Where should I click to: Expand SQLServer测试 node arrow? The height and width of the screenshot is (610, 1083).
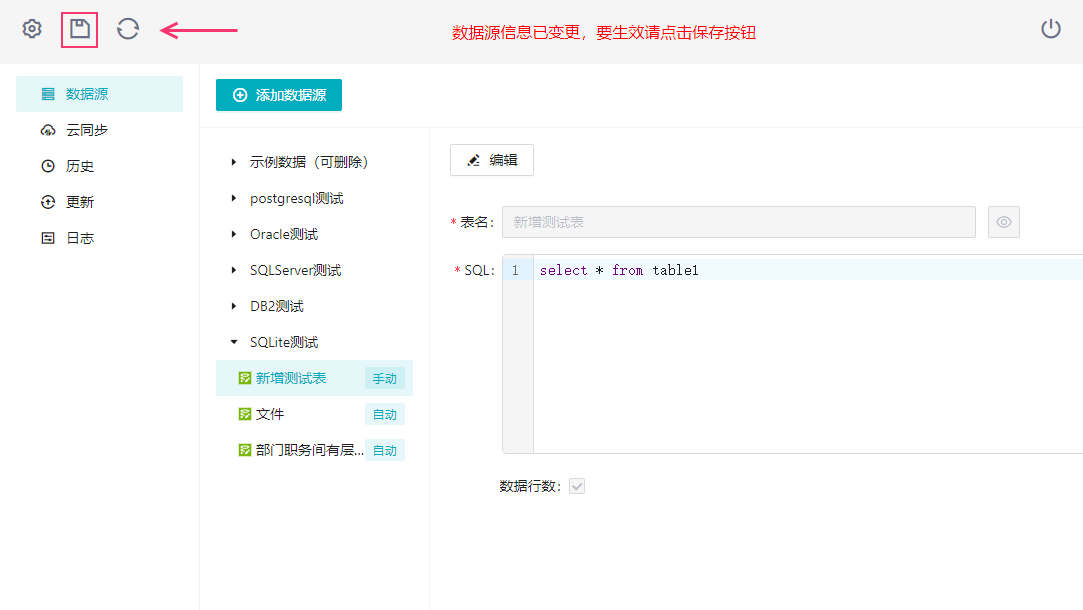pos(233,270)
